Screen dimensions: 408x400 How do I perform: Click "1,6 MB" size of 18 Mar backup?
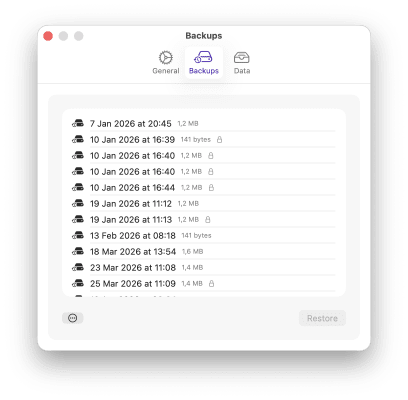pos(193,252)
